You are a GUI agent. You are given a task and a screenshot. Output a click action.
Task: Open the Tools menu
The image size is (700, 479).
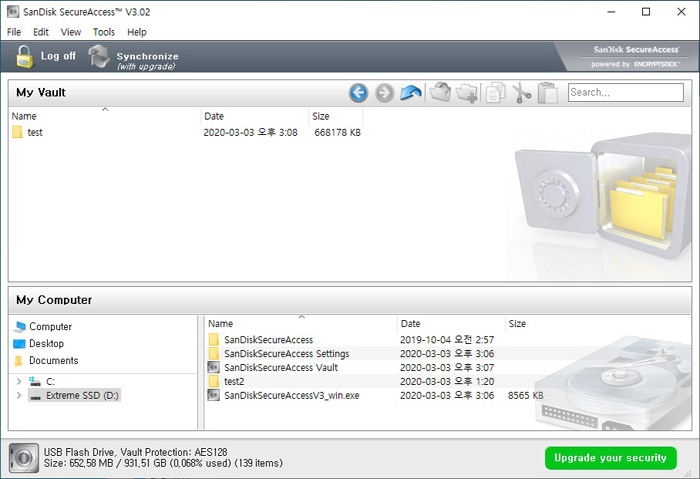pyautogui.click(x=104, y=32)
